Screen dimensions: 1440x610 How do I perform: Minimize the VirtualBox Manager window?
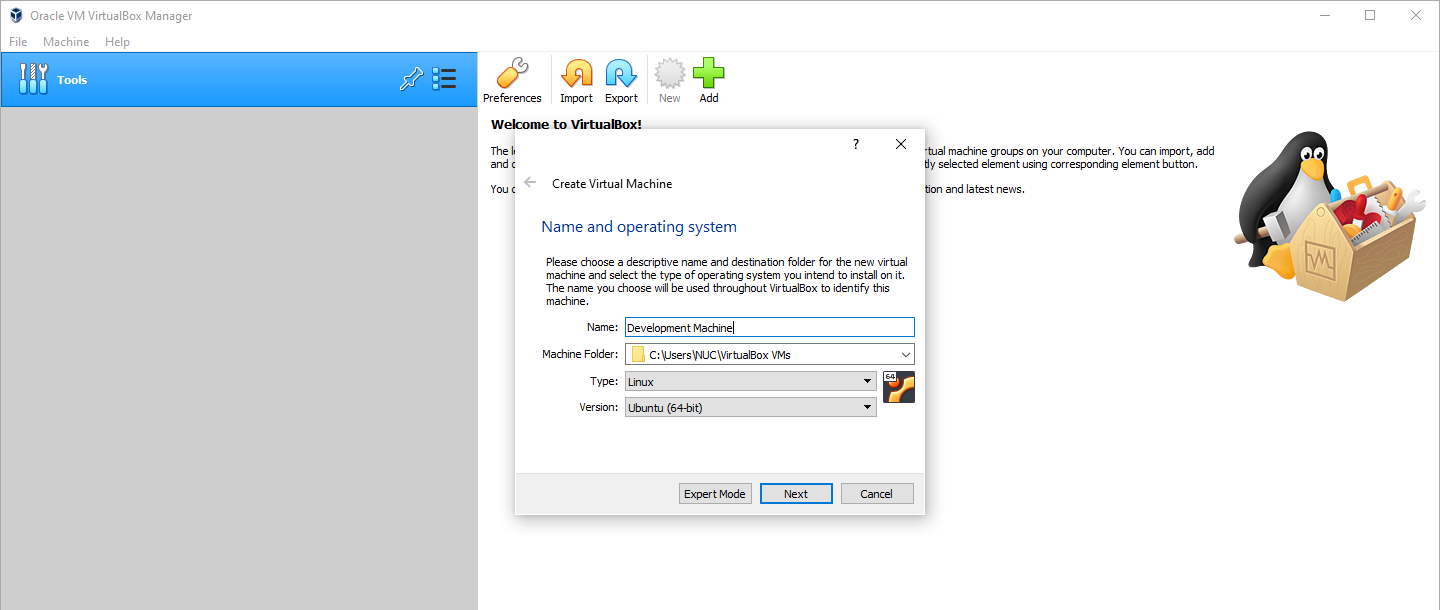(1324, 15)
